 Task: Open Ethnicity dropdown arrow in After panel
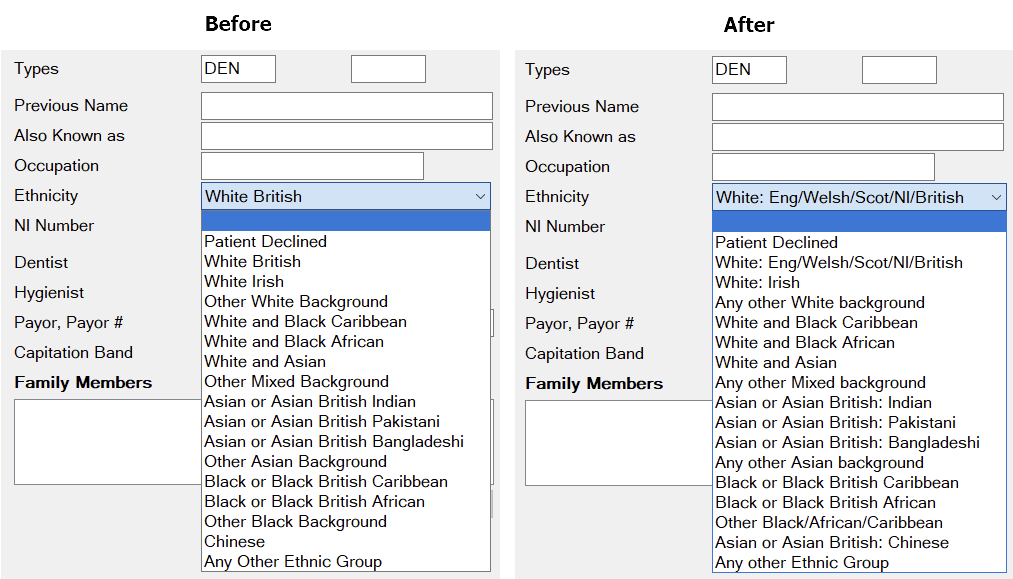996,197
